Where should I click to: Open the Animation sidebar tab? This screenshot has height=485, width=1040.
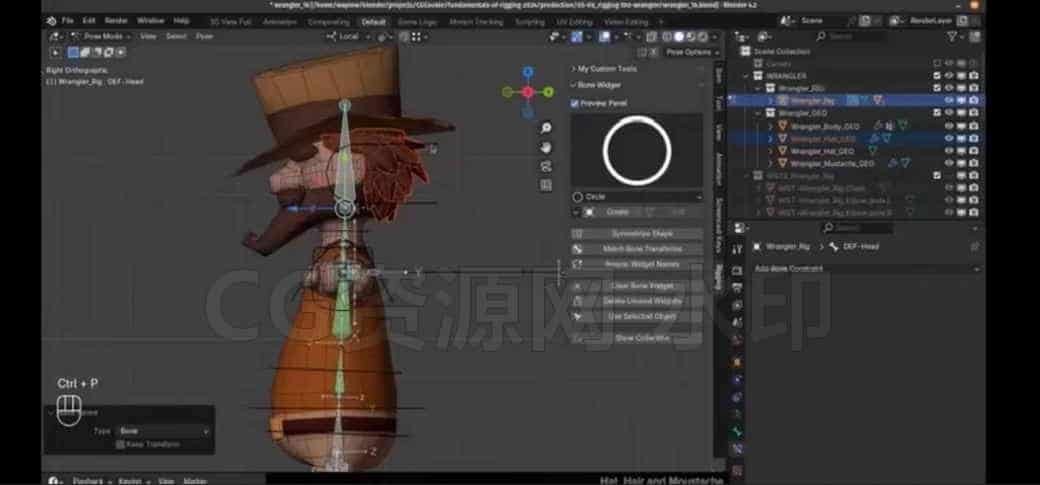(x=718, y=169)
